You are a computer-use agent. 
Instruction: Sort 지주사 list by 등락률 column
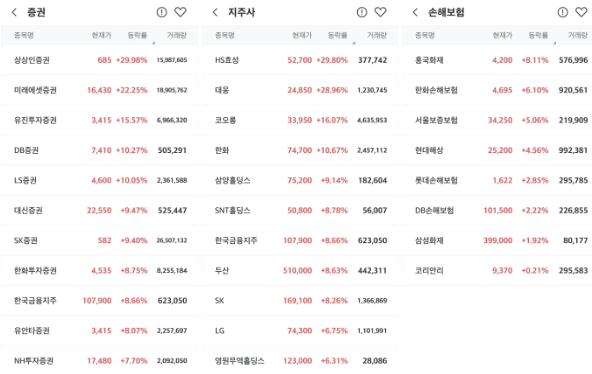[x=338, y=35]
